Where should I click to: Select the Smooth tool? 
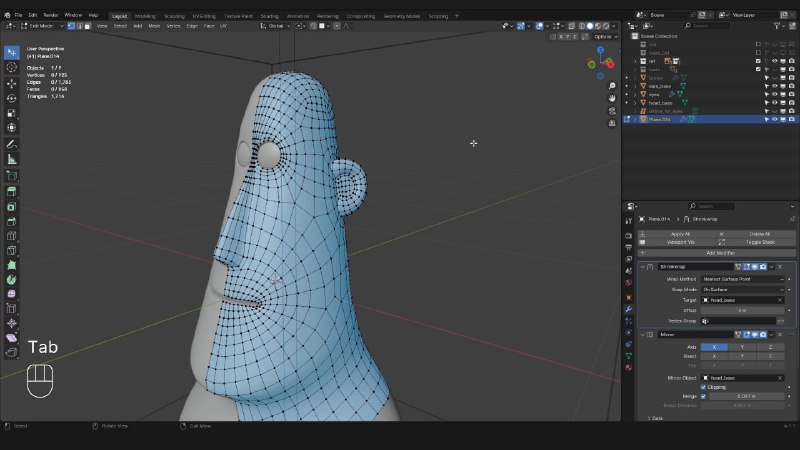[x=12, y=294]
